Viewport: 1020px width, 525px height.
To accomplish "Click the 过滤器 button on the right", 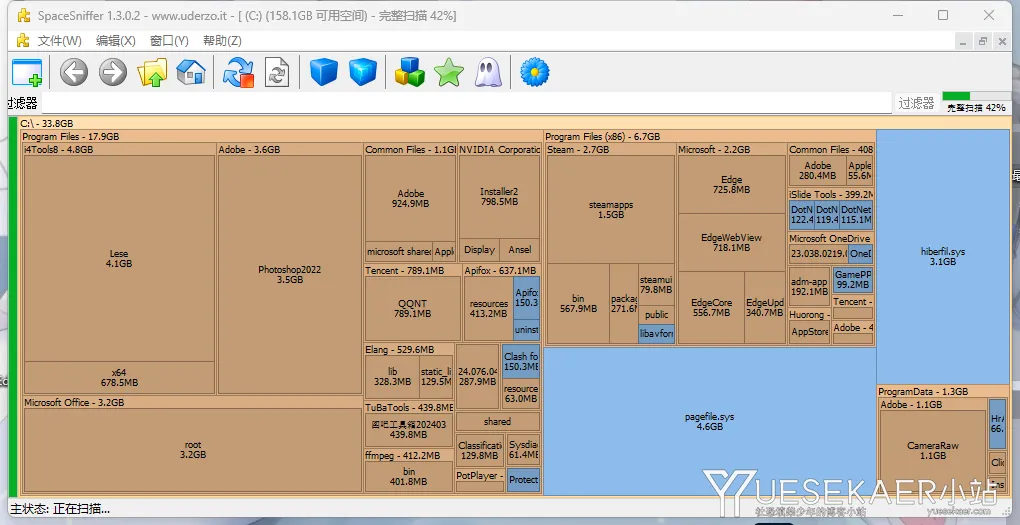I will tap(916, 103).
